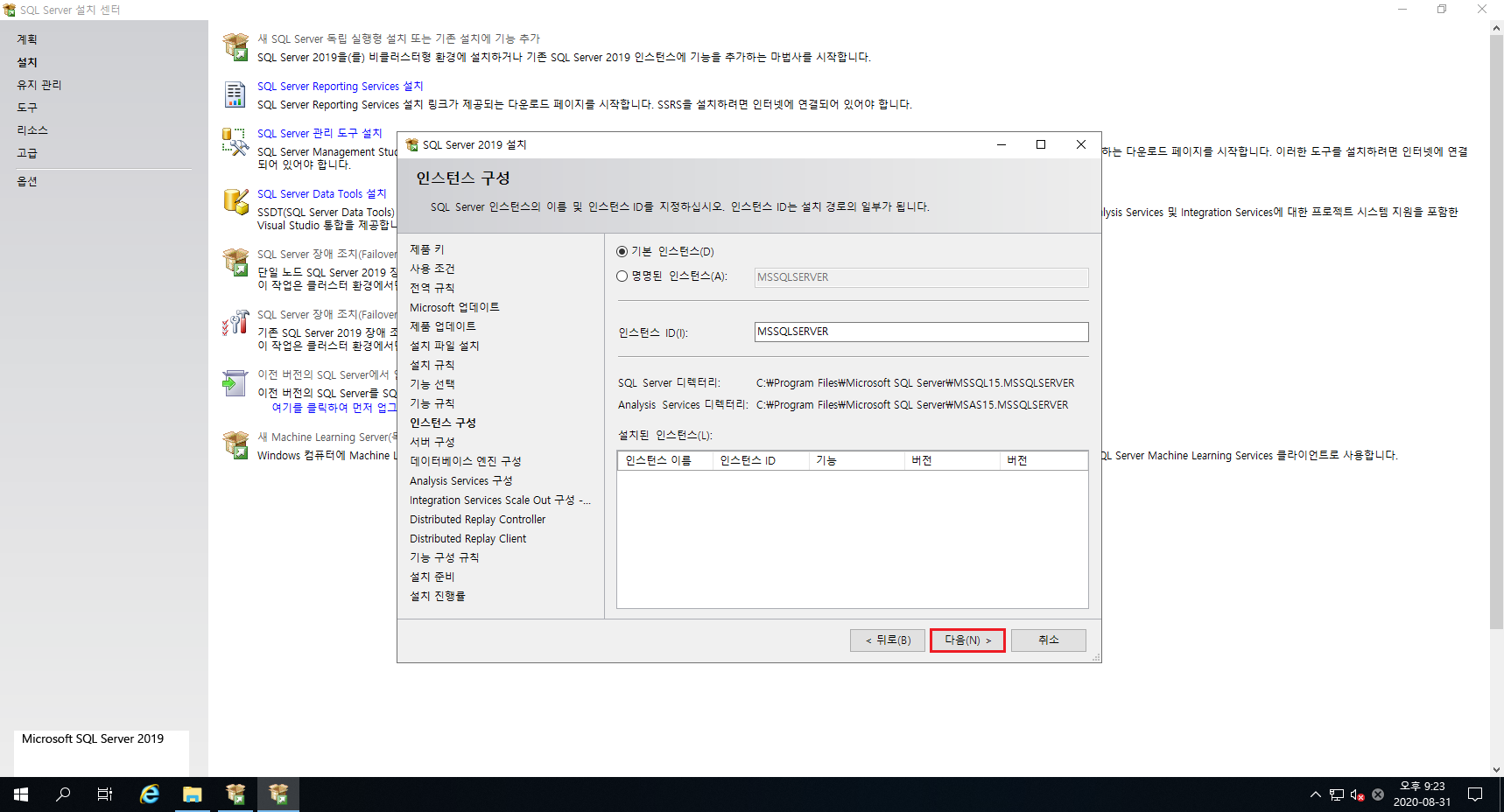Open the taskbar search icon
This screenshot has width=1504, height=812.
pos(63,794)
